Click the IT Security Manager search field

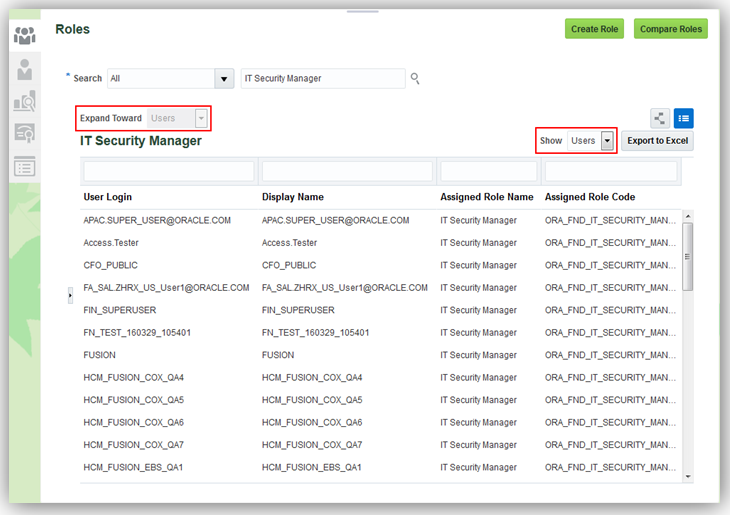(323, 78)
